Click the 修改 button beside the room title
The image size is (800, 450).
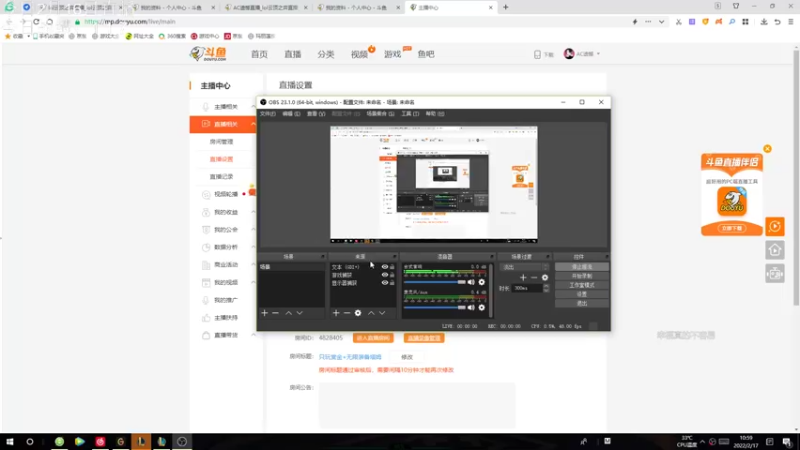coord(407,357)
